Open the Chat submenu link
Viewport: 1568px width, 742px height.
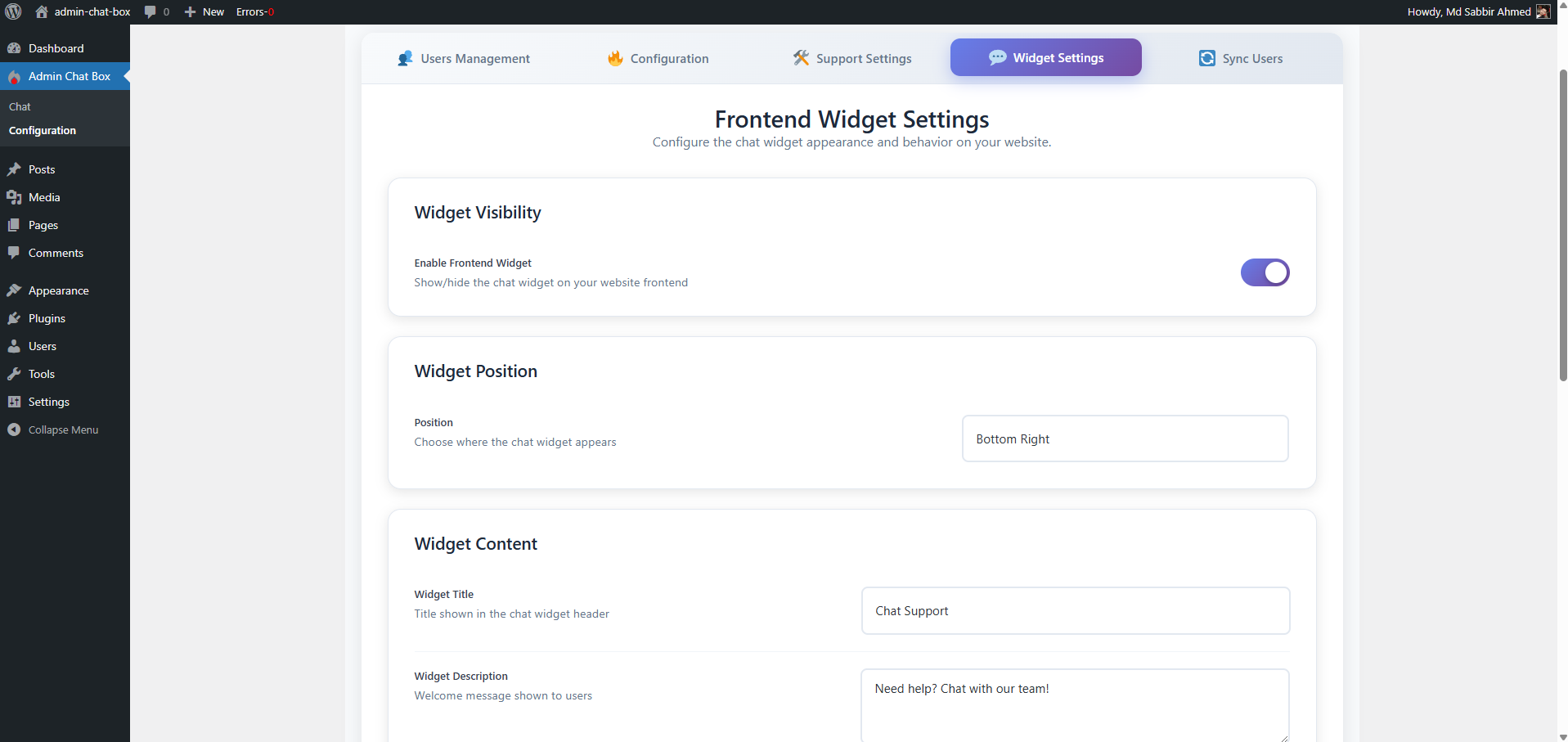[x=20, y=106]
